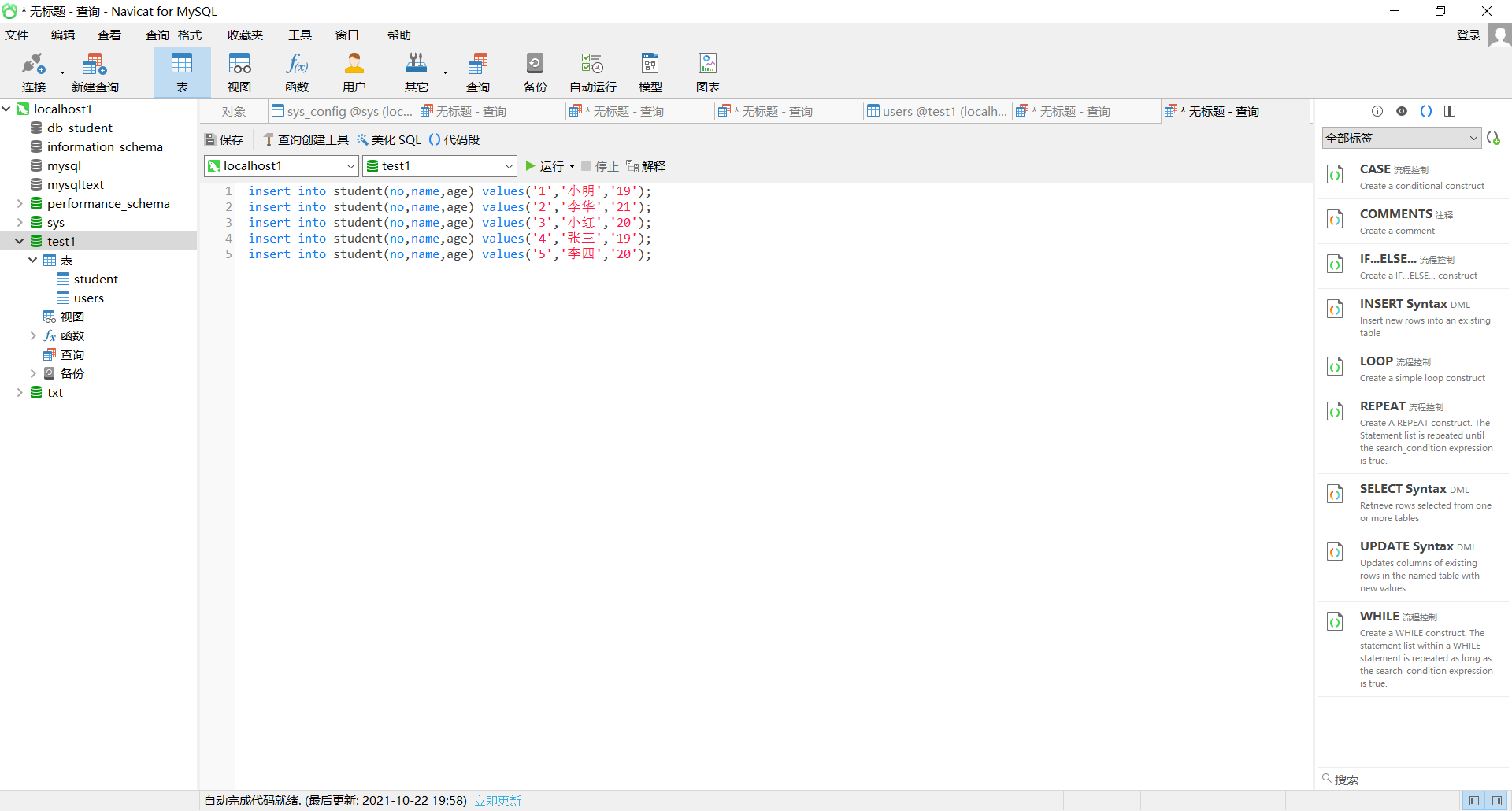Open the User (用户) toolbar icon
The height and width of the screenshot is (811, 1512).
pos(354,72)
